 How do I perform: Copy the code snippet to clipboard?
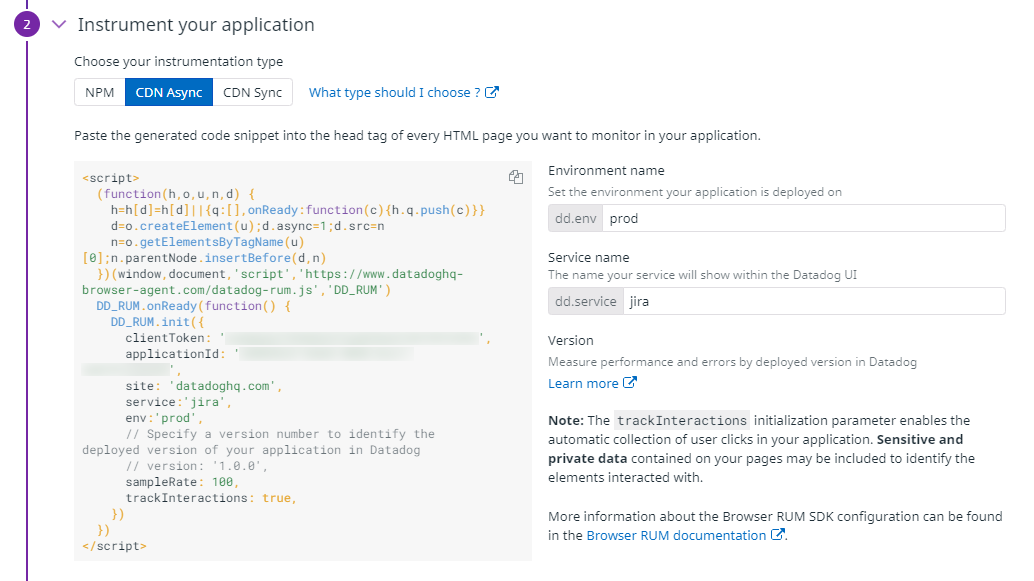pyautogui.click(x=516, y=176)
